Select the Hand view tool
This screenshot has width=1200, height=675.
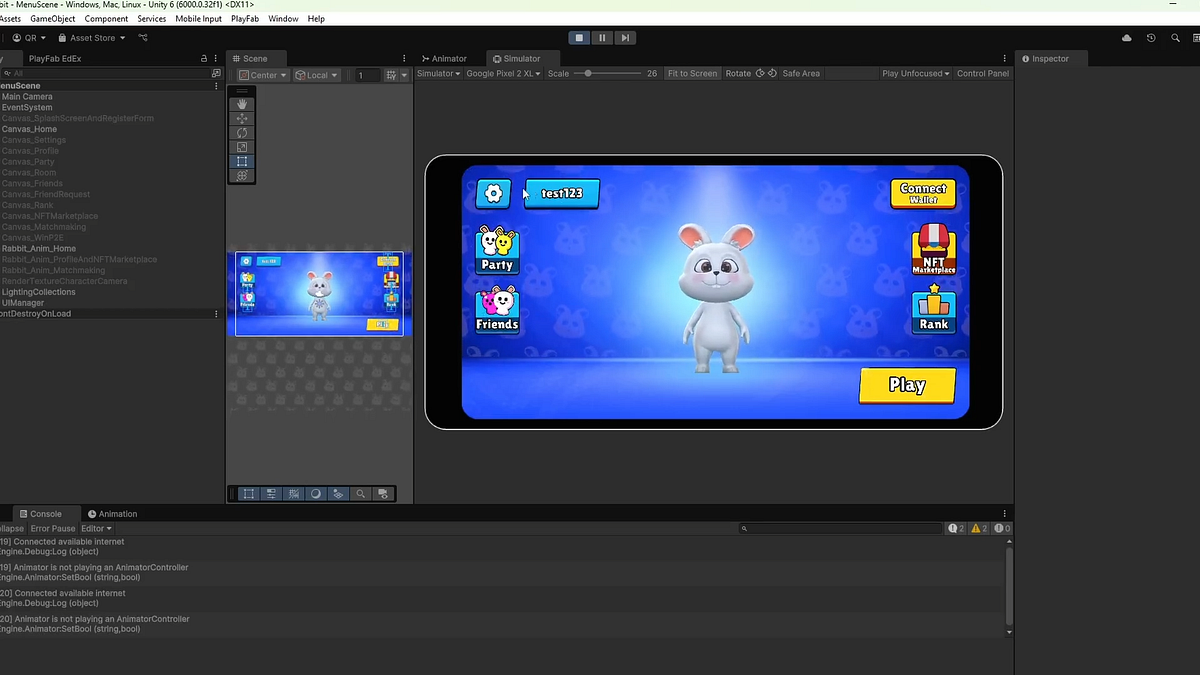coord(242,104)
